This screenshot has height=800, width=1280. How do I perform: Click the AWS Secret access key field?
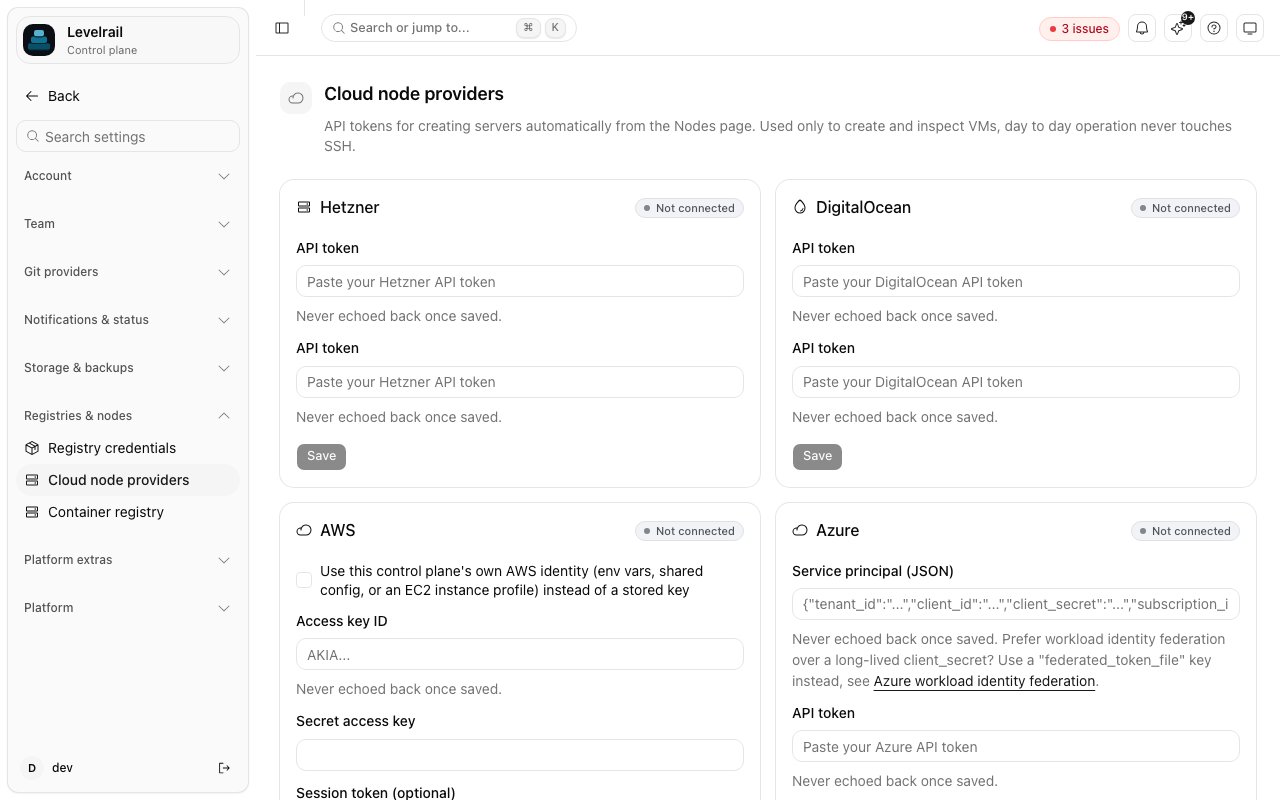point(520,754)
